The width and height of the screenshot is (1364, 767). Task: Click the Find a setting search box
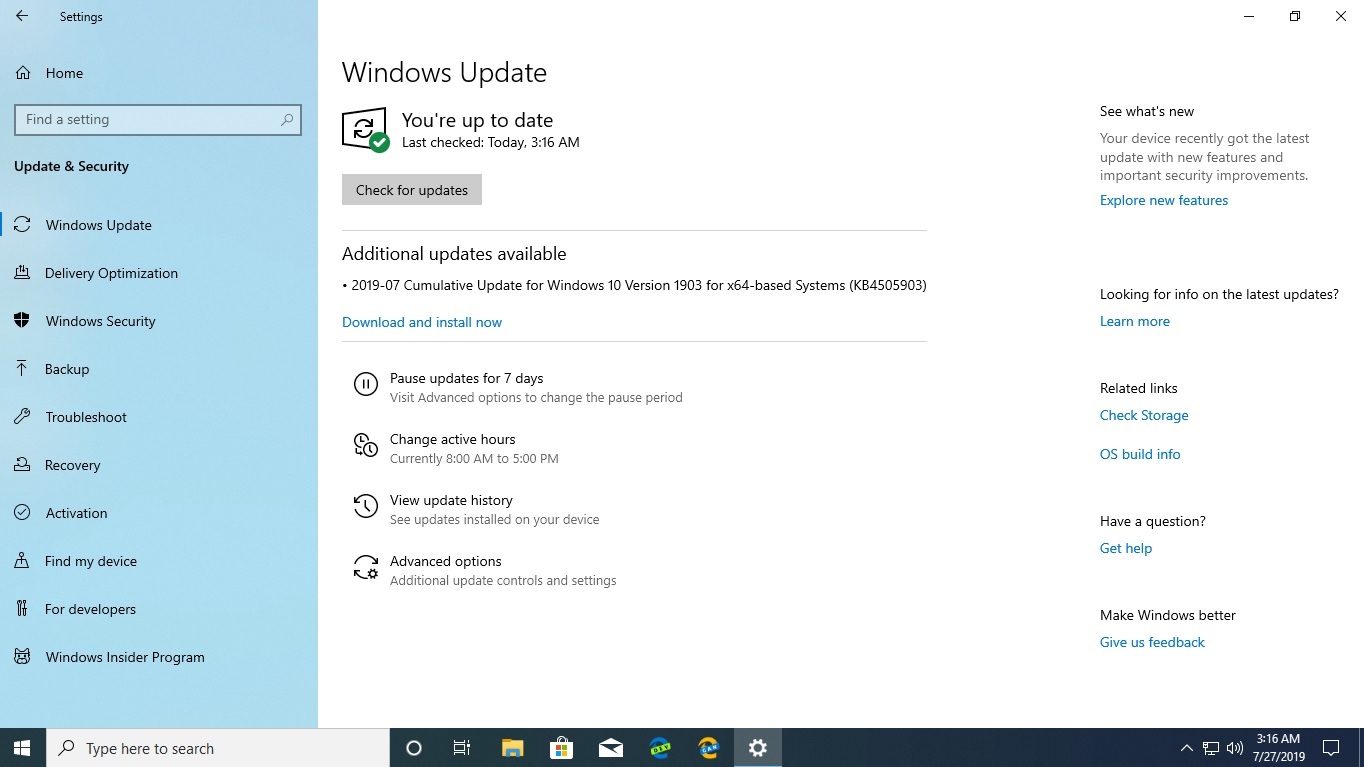158,119
